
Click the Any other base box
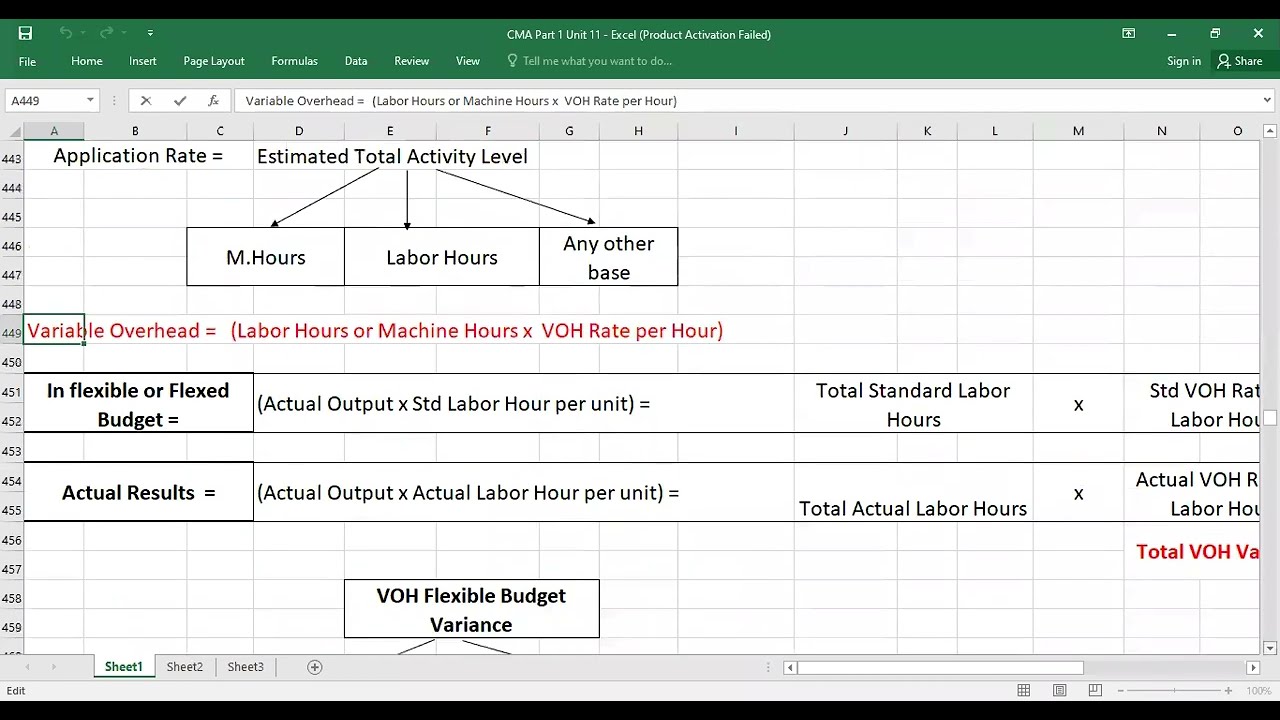pos(608,257)
